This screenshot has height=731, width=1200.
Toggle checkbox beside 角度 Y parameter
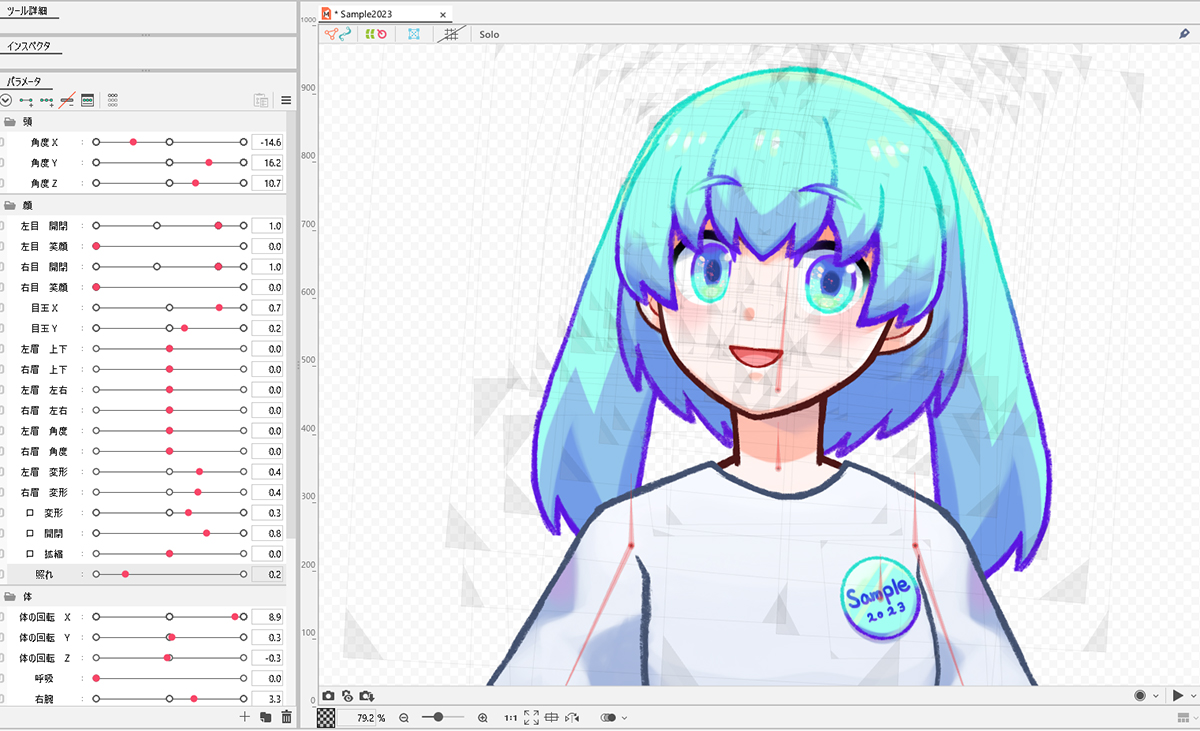pos(2,162)
